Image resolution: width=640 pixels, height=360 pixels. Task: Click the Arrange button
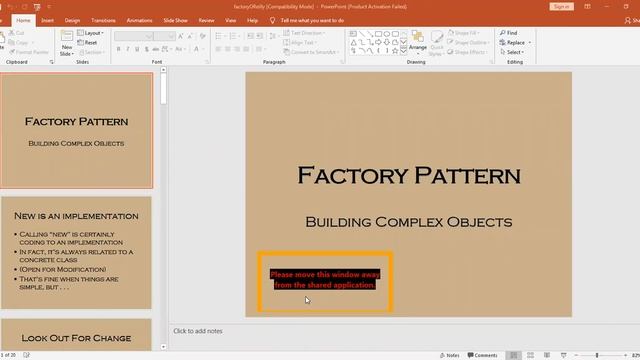(x=418, y=42)
